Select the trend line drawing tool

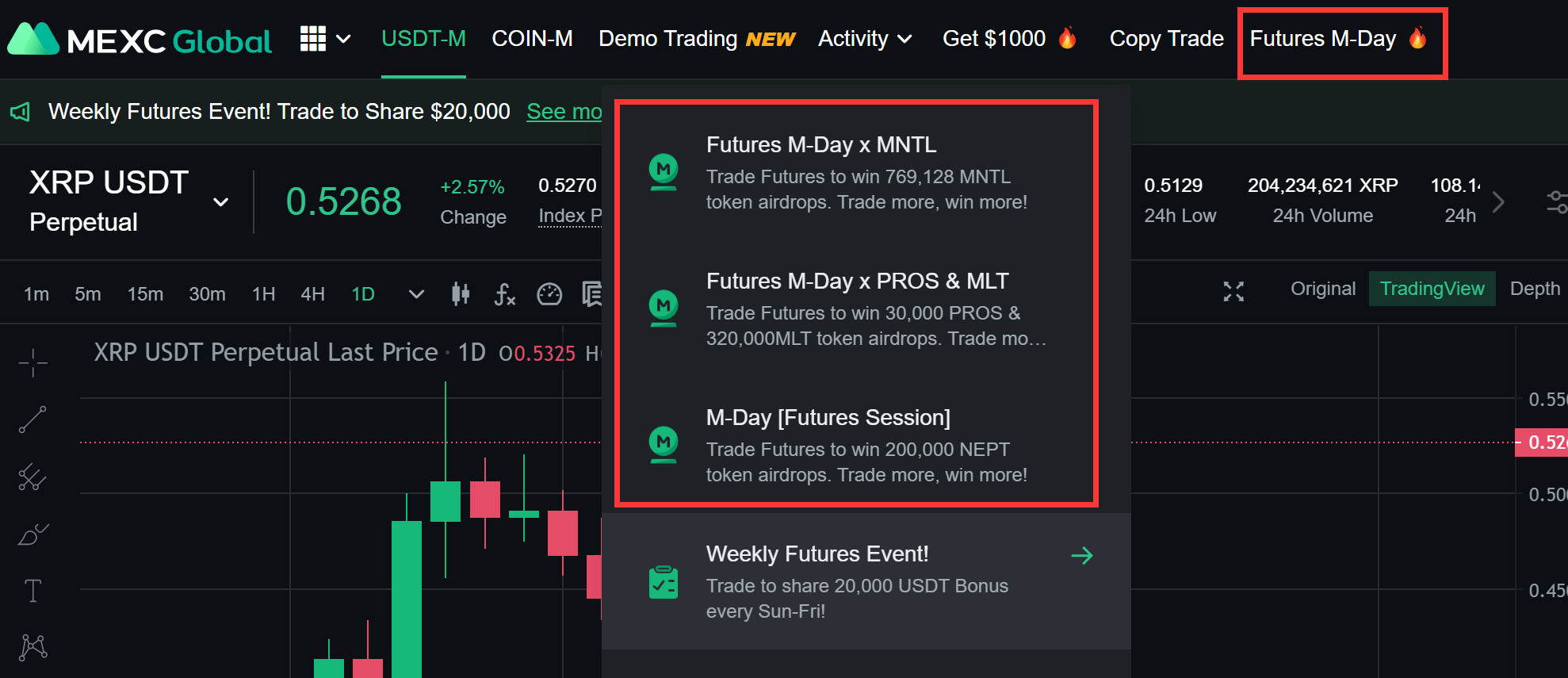pos(33,419)
